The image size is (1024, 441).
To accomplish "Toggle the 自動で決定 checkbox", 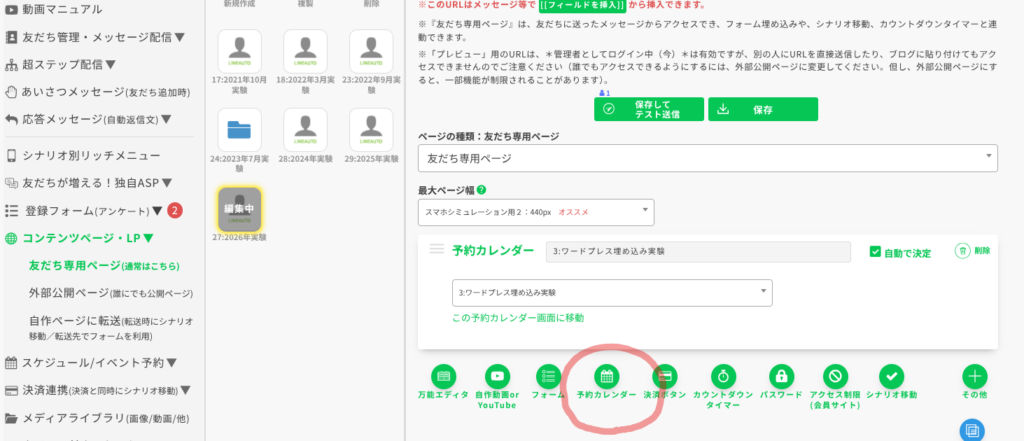I will click(876, 252).
